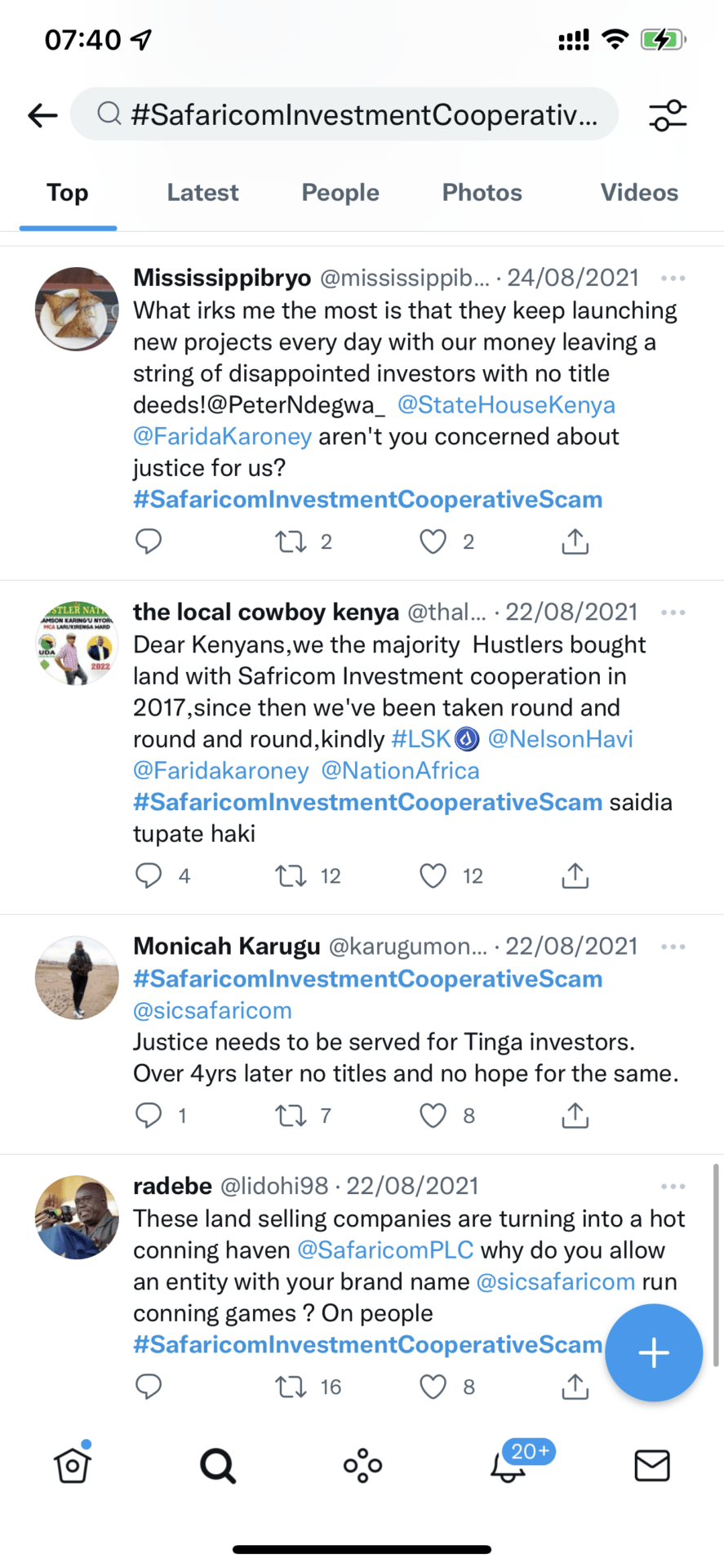Switch to the Latest tab
This screenshot has width=724, height=1568.
pyautogui.click(x=202, y=193)
